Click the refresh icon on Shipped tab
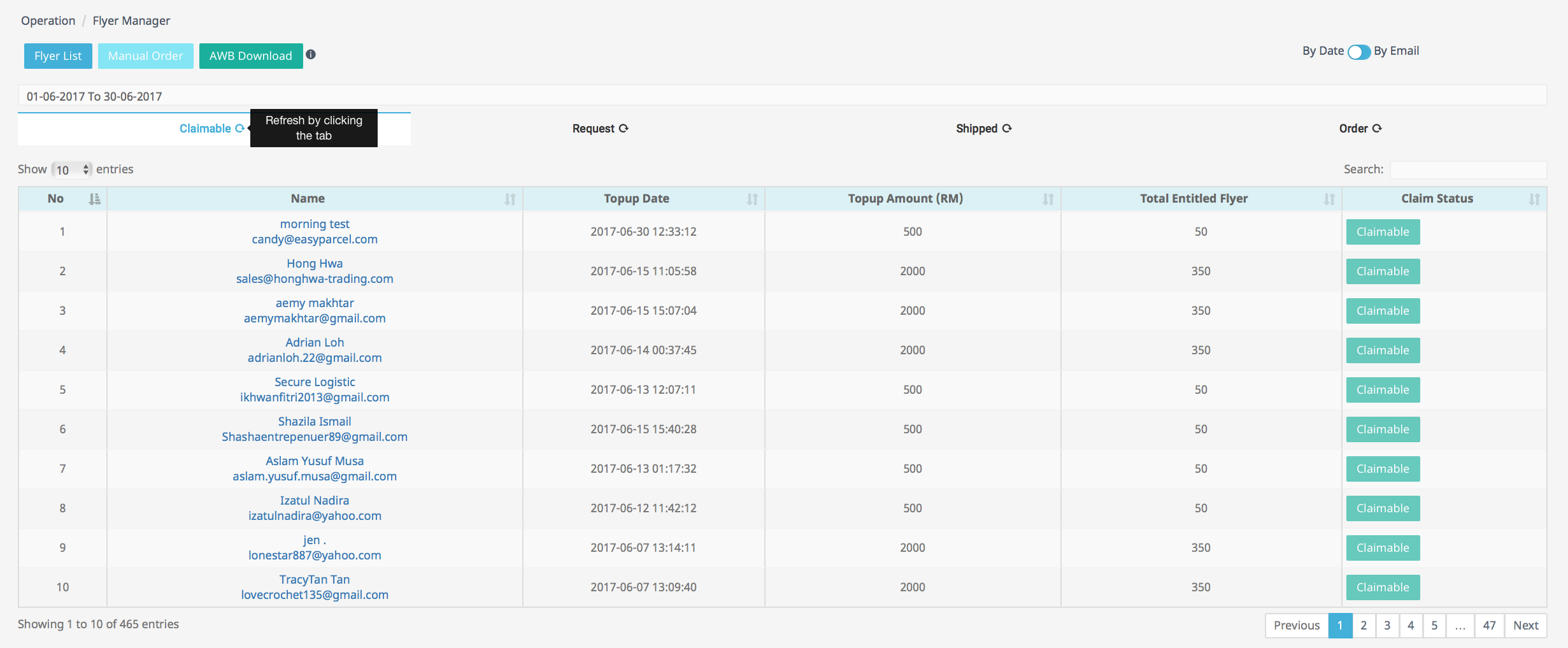The width and height of the screenshot is (1568, 648). point(1007,129)
